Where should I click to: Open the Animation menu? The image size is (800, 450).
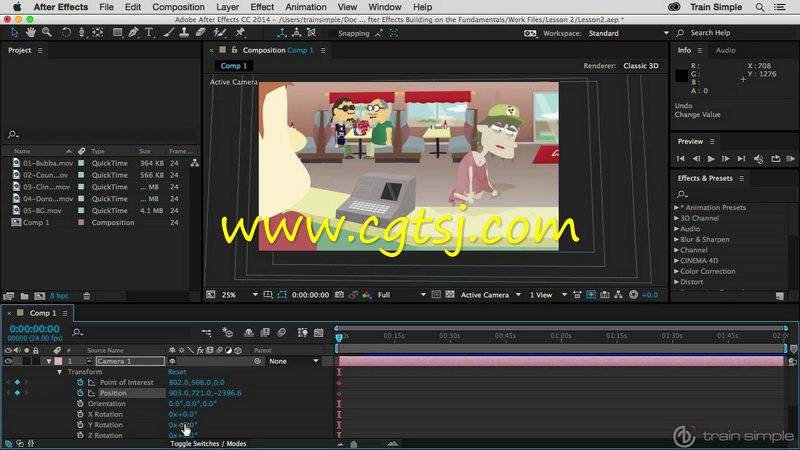306,7
